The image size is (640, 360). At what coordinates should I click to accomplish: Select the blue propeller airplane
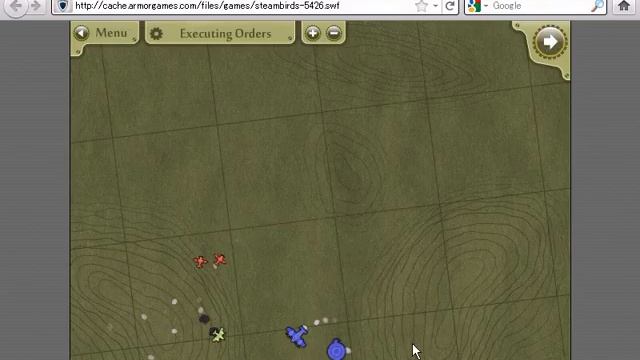[x=298, y=336]
